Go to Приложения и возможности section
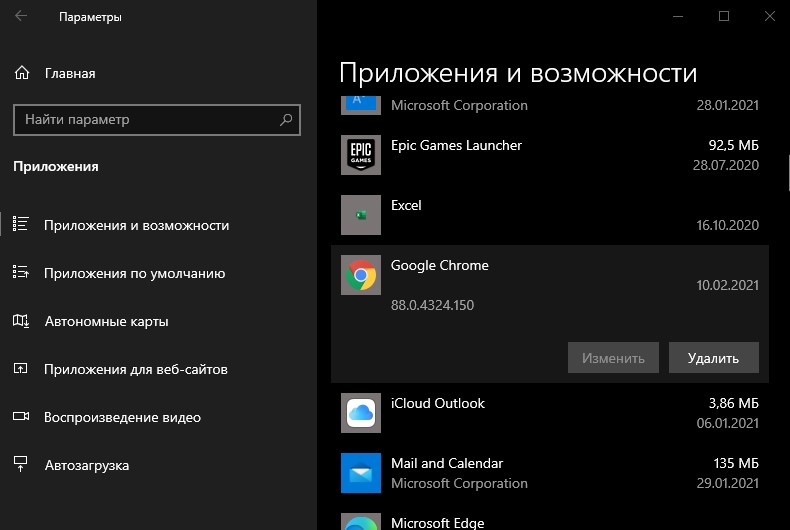790x530 pixels. coord(137,225)
